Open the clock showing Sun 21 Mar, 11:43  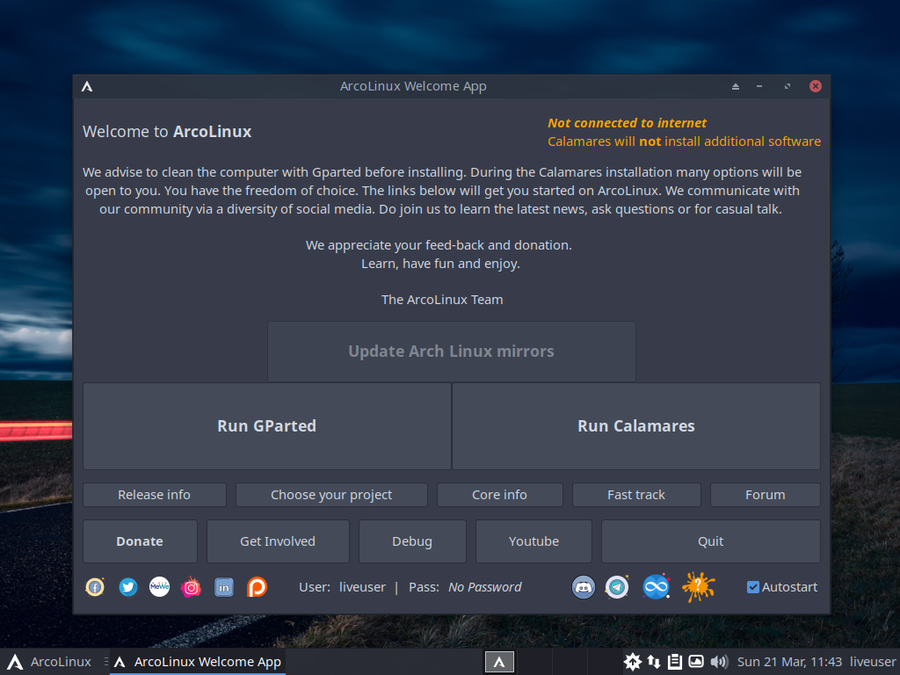789,662
